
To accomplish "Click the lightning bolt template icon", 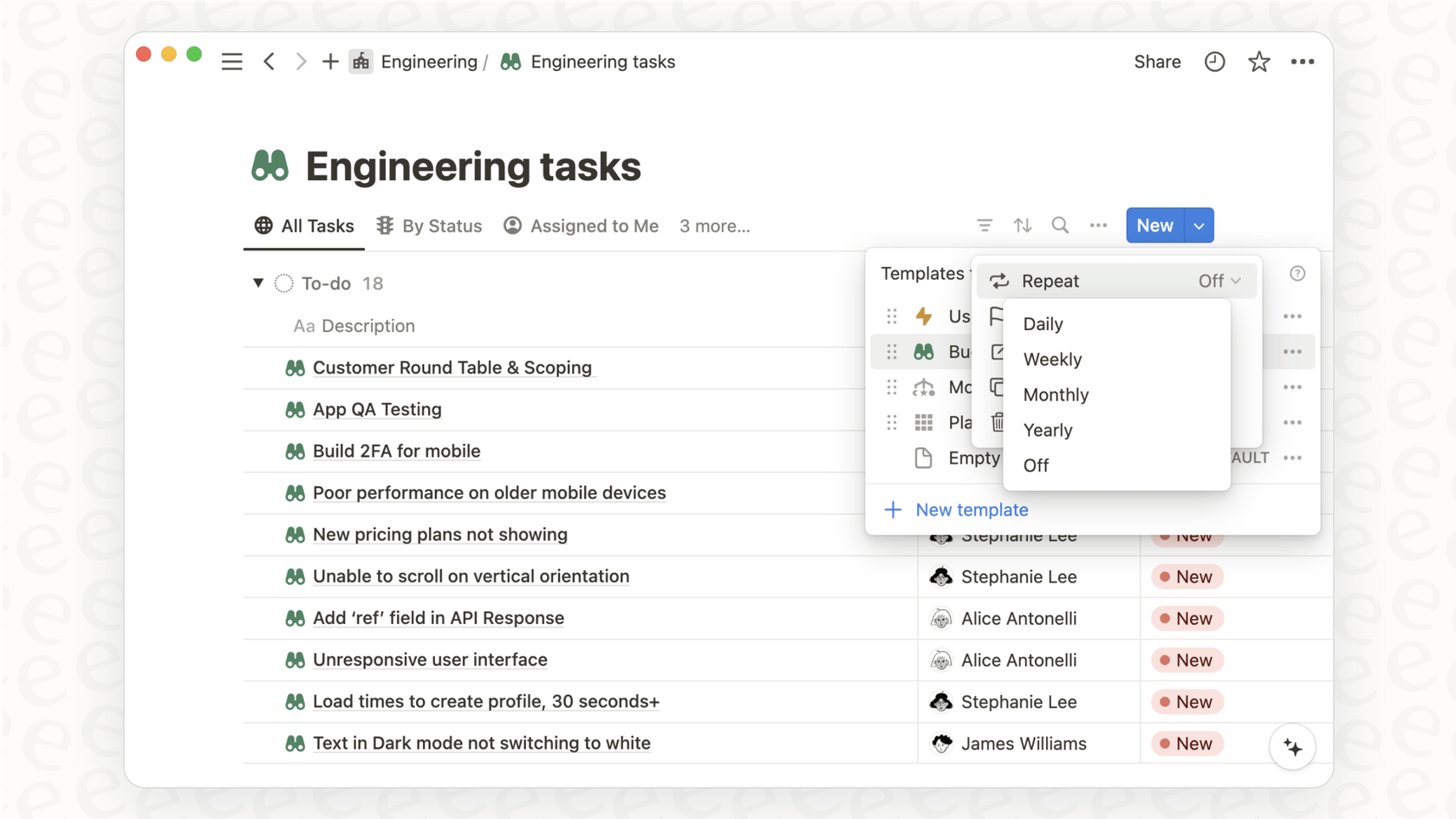I will pyautogui.click(x=925, y=316).
